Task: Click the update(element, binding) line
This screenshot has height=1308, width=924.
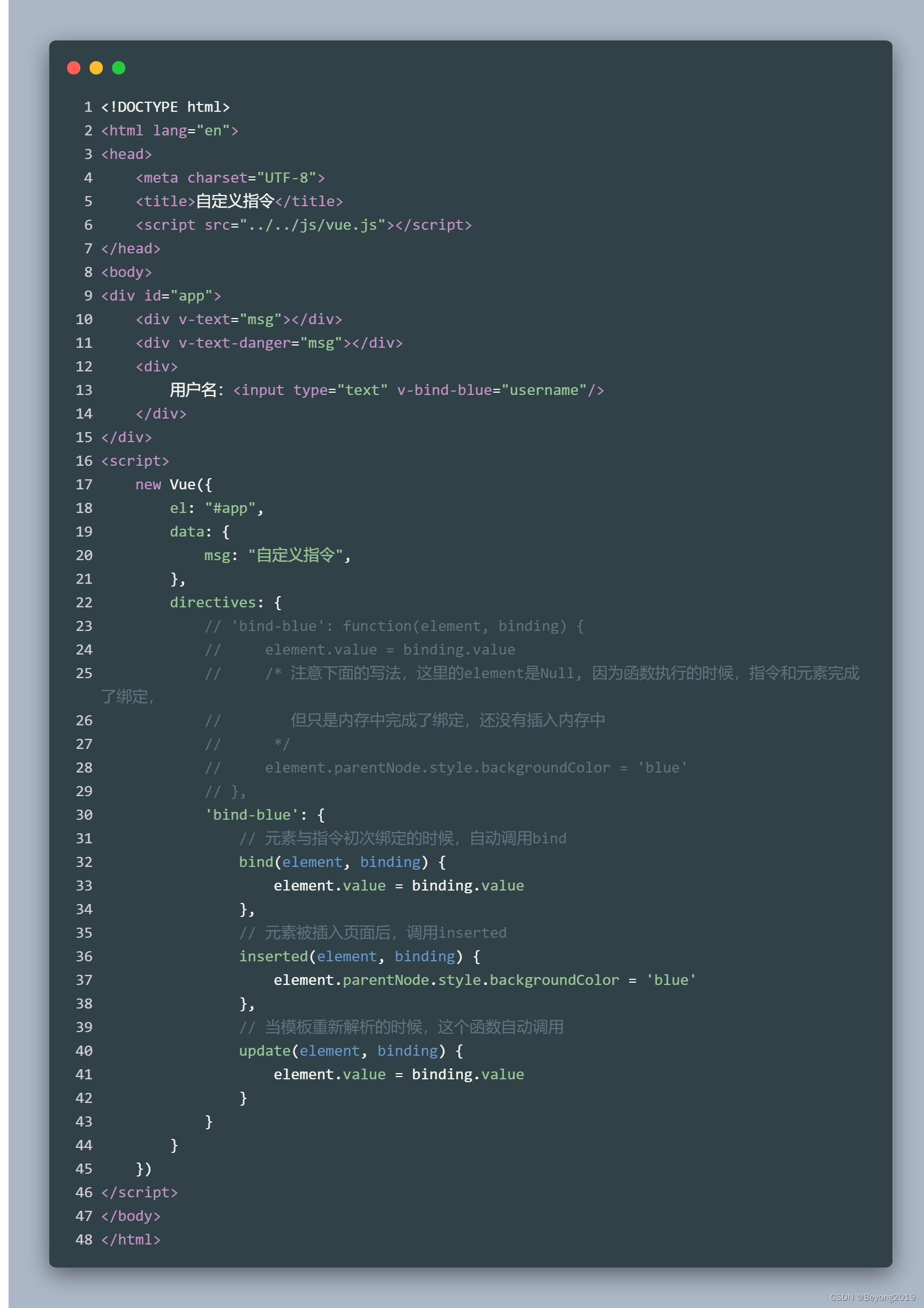Action: point(351,1051)
